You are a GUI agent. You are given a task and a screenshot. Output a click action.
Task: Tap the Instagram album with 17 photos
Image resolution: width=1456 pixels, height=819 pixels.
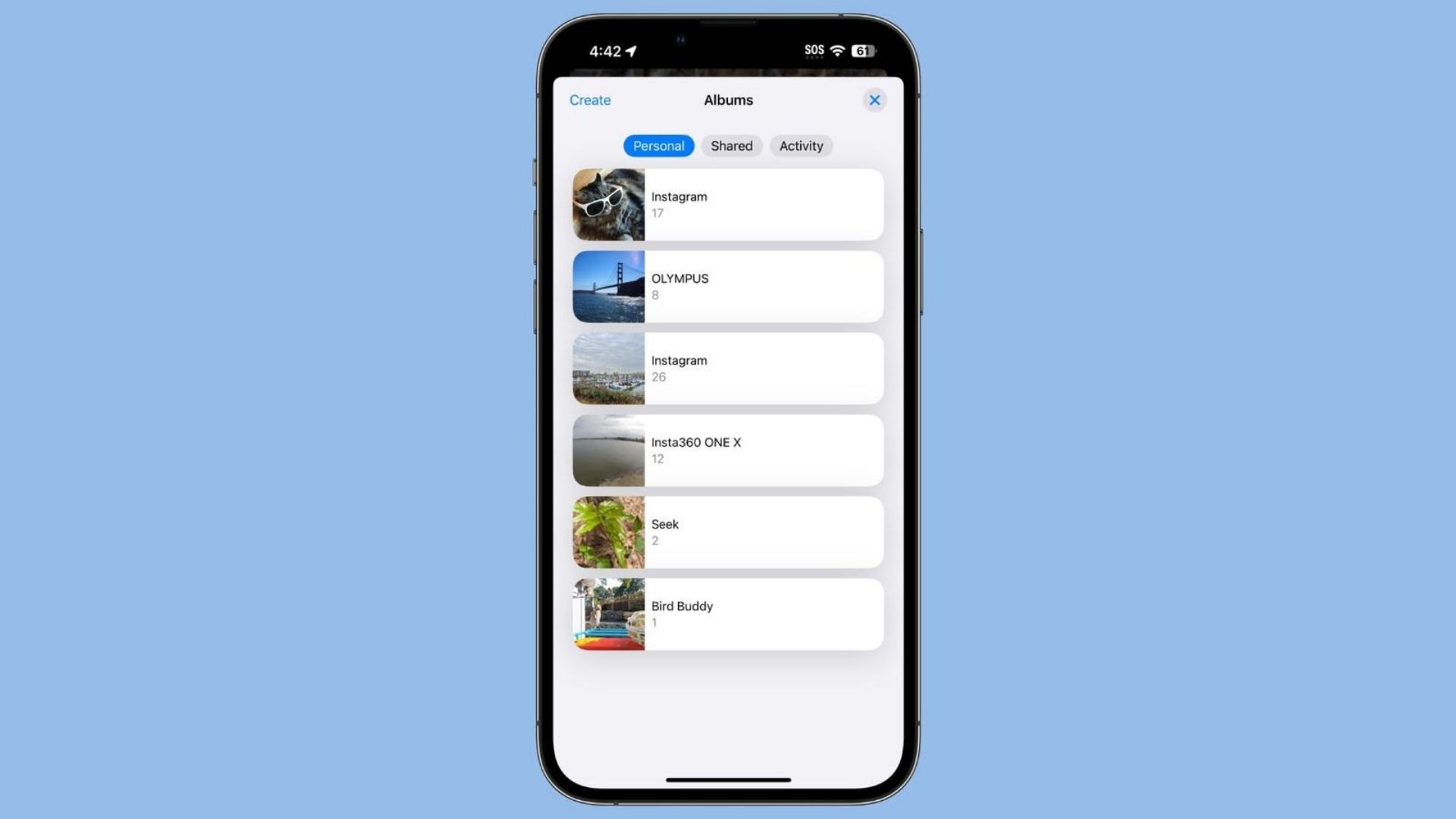[727, 205]
